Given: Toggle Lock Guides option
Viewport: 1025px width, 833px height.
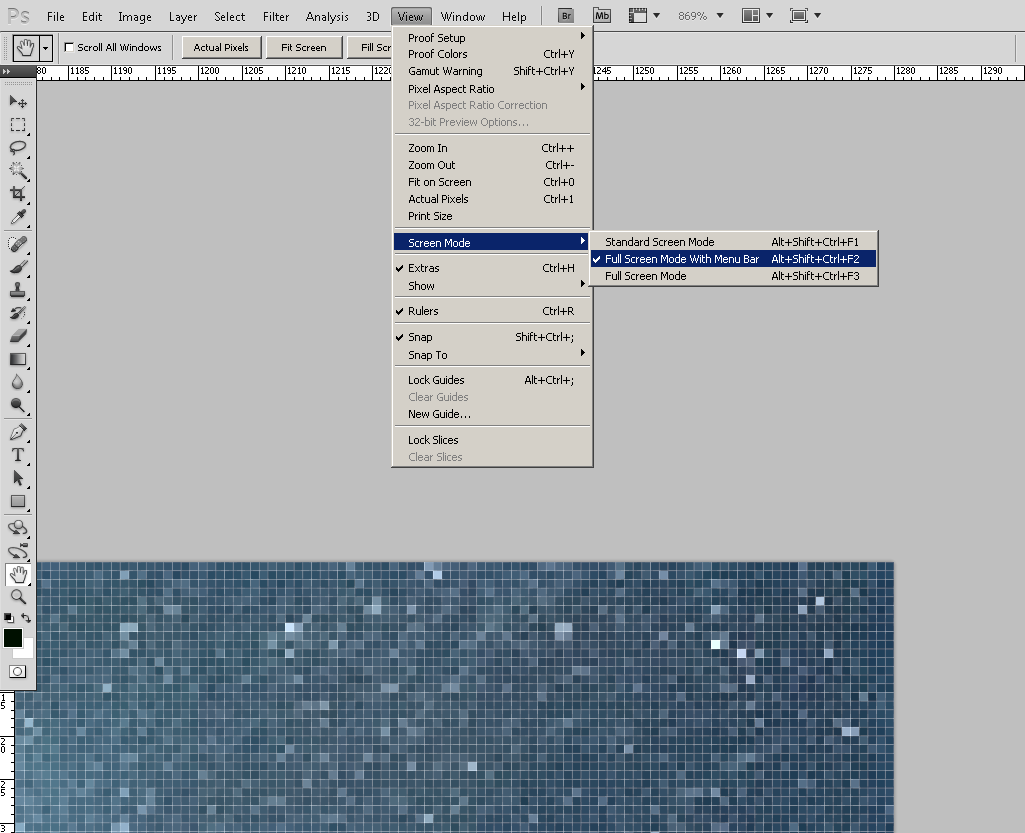Looking at the screenshot, I should [492, 380].
